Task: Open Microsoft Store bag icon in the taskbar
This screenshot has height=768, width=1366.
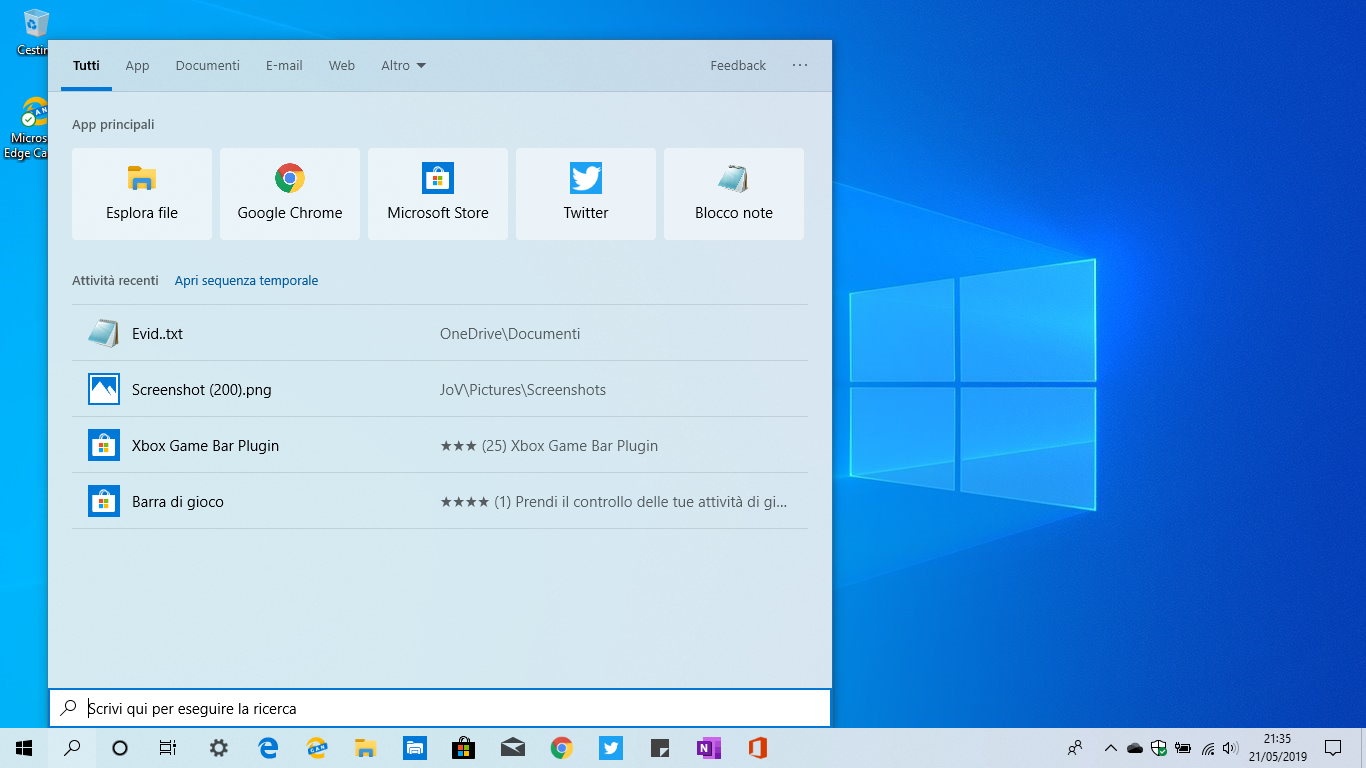Action: point(463,748)
